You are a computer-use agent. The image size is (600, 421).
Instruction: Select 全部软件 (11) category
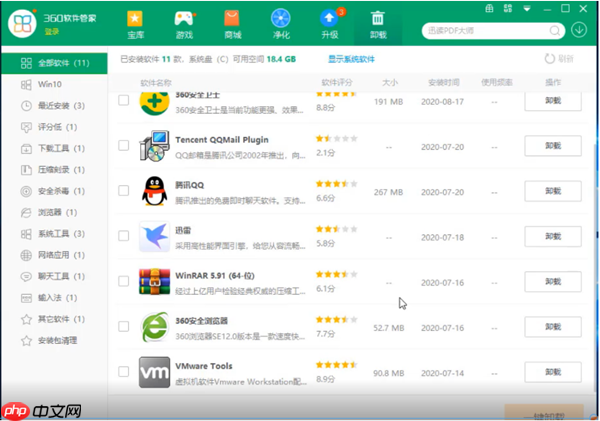(54, 63)
